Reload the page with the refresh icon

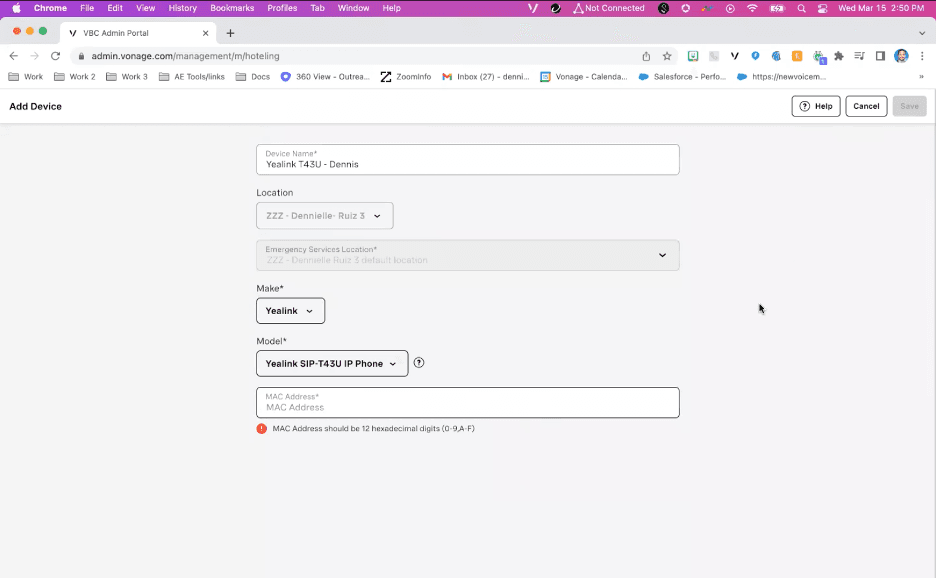tap(55, 56)
